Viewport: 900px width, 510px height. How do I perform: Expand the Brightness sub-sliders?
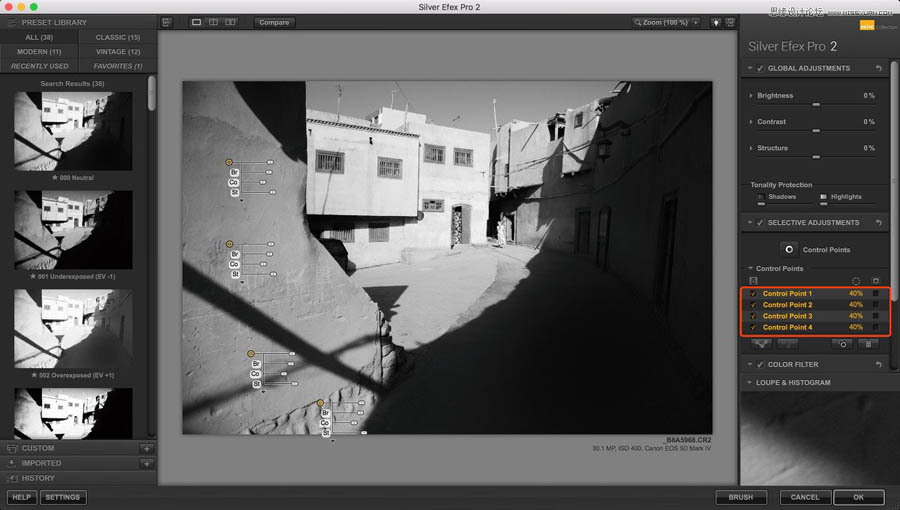click(751, 96)
